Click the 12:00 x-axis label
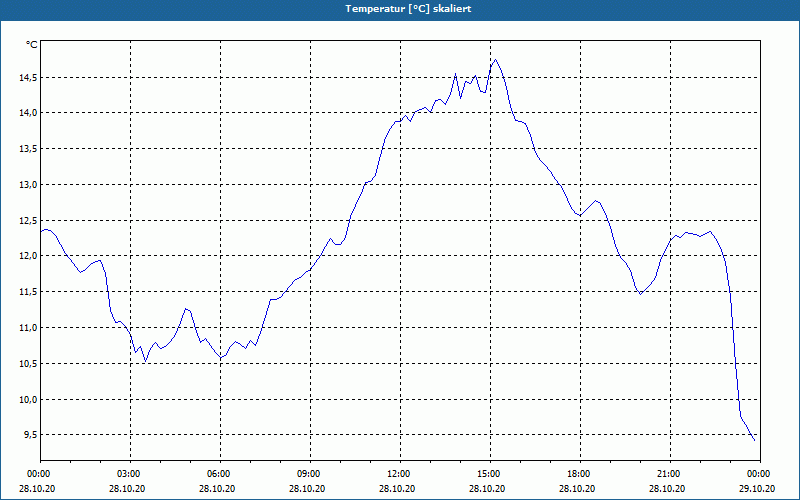Screen dimensions: 800x500 pyautogui.click(x=397, y=474)
